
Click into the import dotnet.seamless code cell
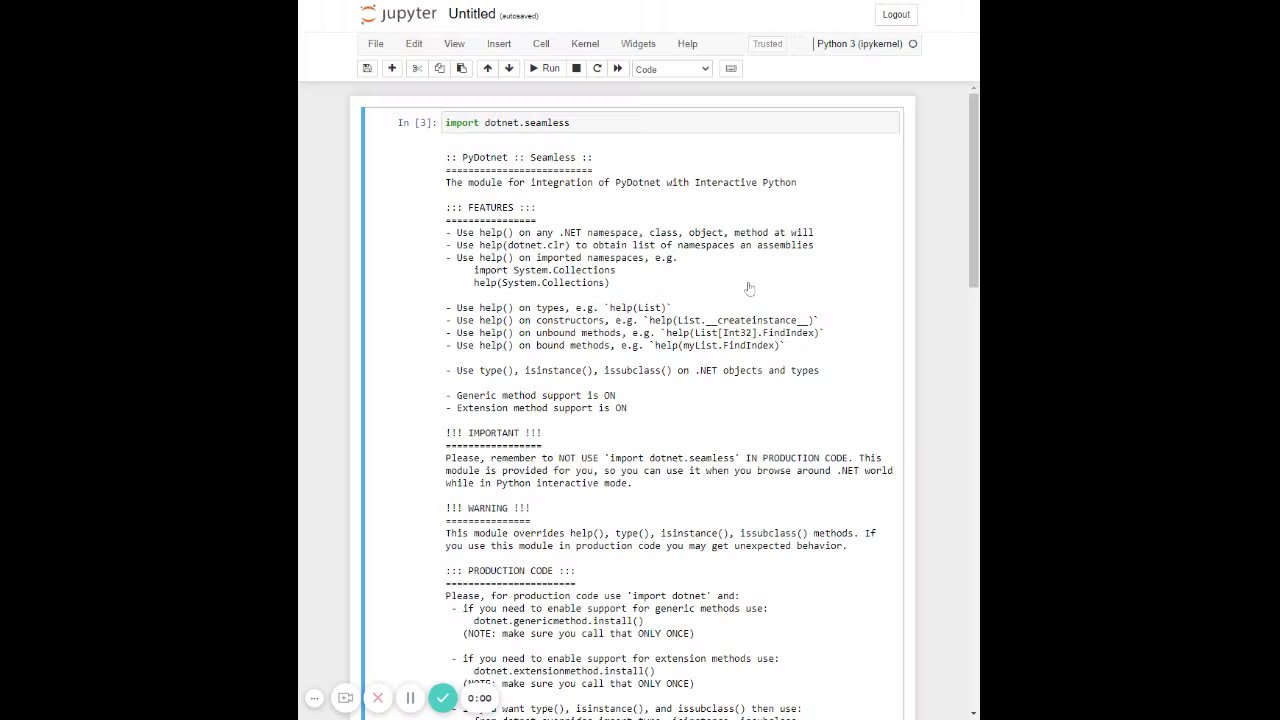pyautogui.click(x=670, y=123)
